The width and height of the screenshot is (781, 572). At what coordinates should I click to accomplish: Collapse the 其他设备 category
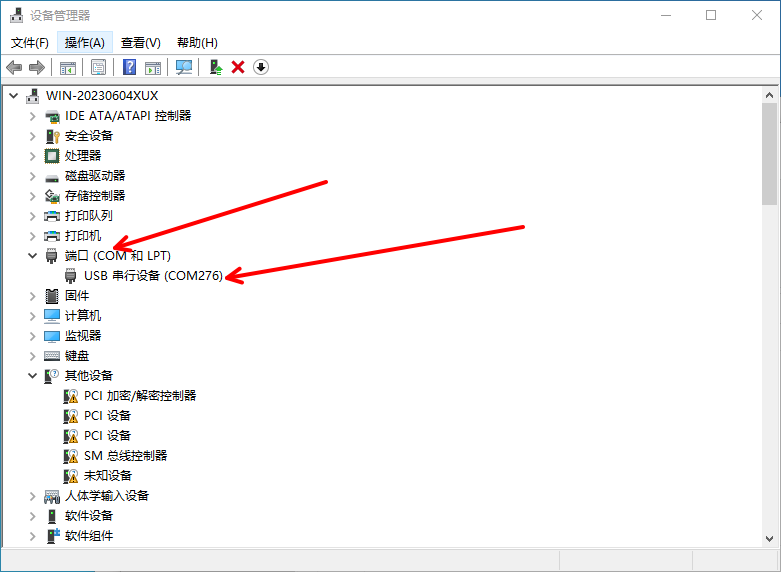(32, 376)
